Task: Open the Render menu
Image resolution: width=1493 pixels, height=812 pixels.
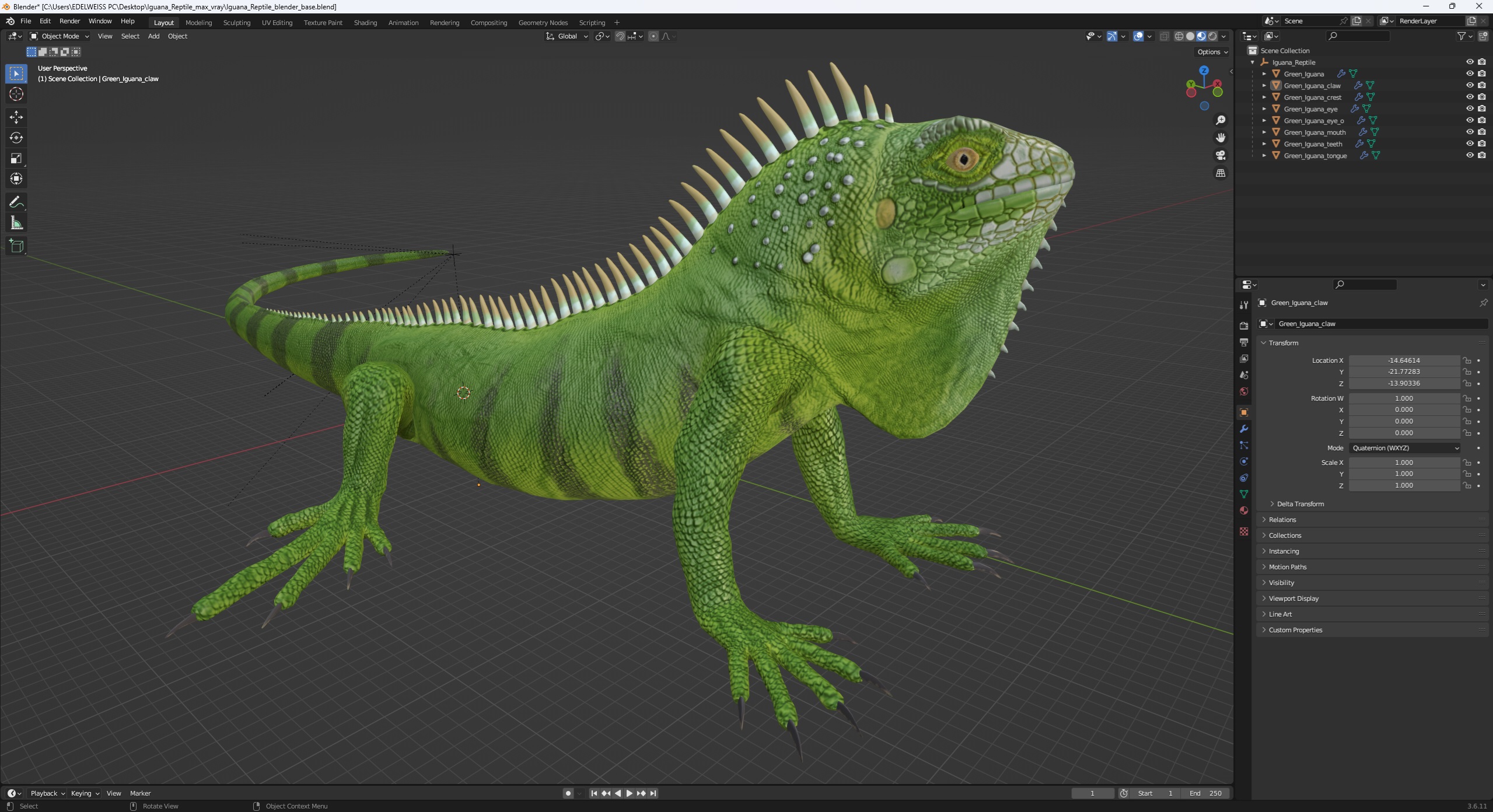Action: pos(69,21)
